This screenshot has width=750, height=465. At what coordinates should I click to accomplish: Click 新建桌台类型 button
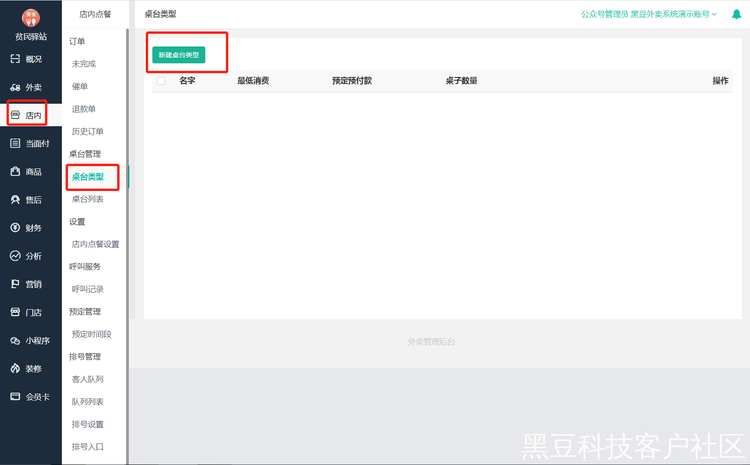[179, 55]
